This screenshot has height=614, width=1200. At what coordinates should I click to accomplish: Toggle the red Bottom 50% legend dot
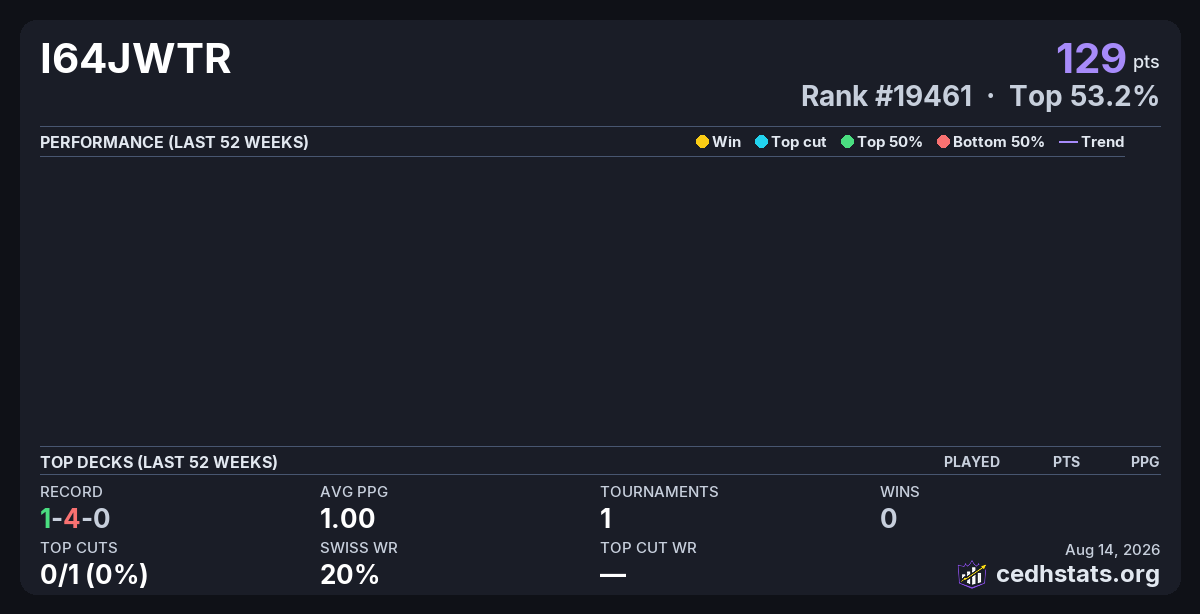[x=943, y=142]
